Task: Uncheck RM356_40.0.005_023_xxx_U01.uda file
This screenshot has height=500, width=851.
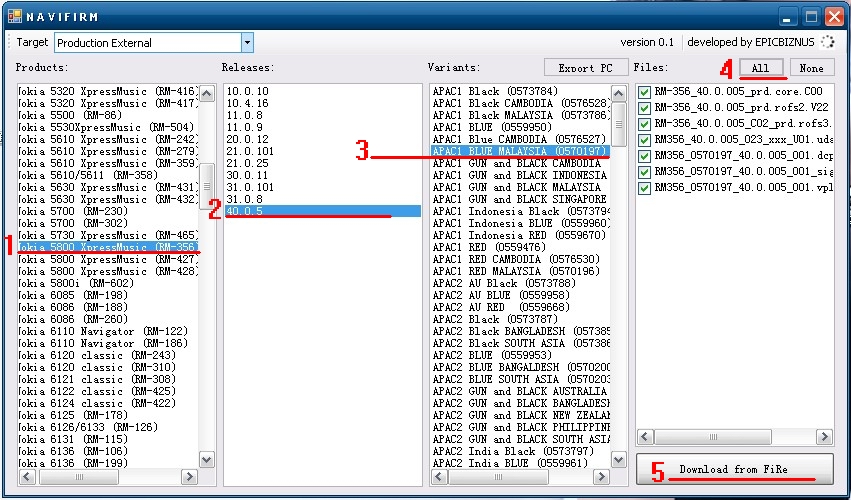Action: click(644, 140)
